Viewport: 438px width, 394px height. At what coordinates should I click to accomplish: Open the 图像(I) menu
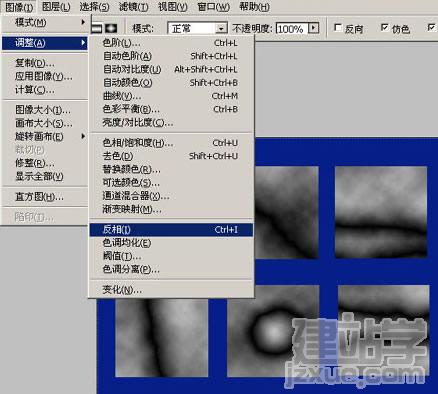(19, 7)
